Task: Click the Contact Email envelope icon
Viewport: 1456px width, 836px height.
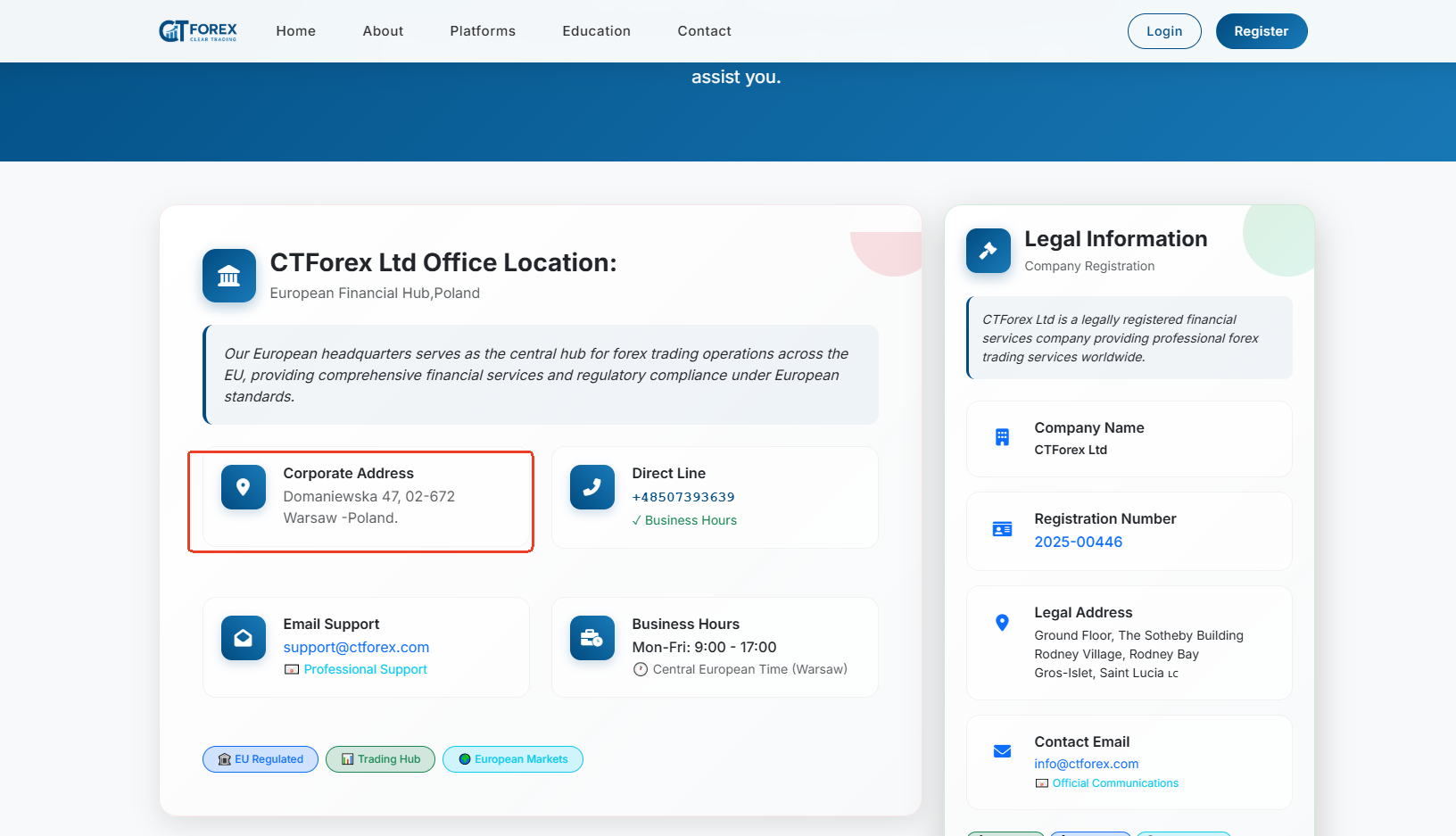Action: [x=1002, y=751]
